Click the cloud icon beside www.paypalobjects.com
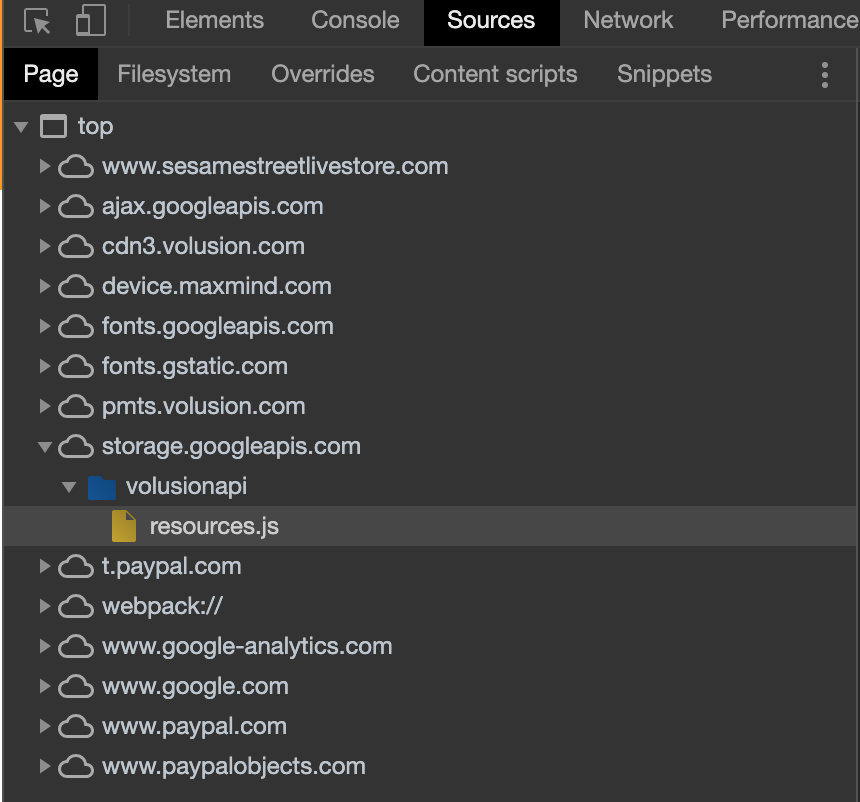860x802 pixels. click(x=76, y=767)
